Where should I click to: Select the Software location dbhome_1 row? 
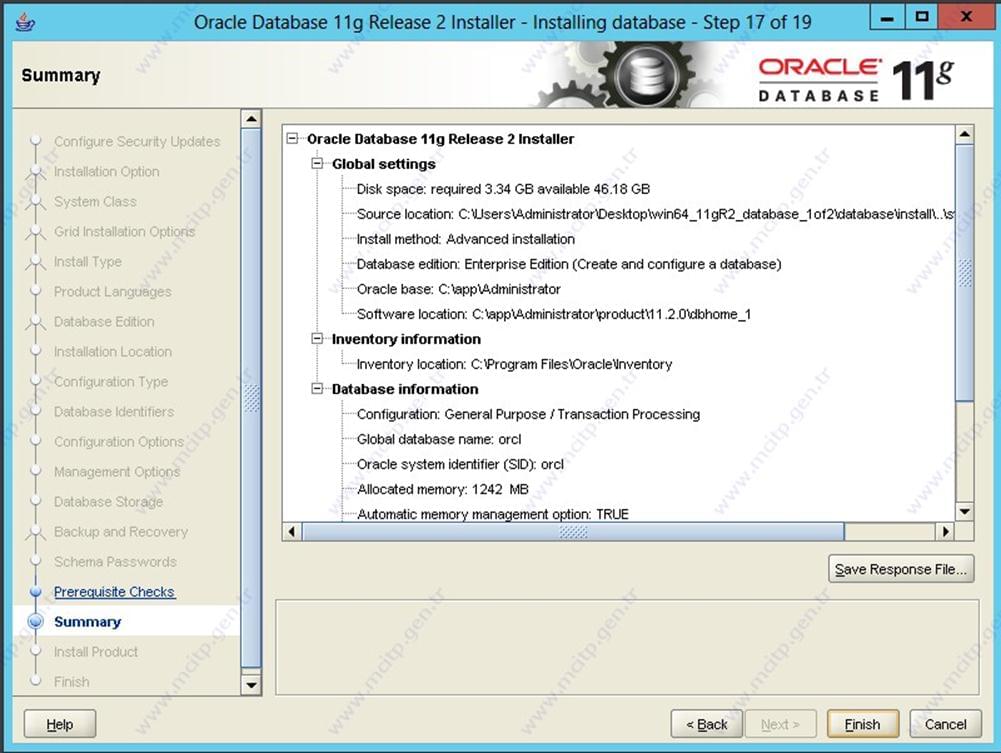(x=553, y=314)
